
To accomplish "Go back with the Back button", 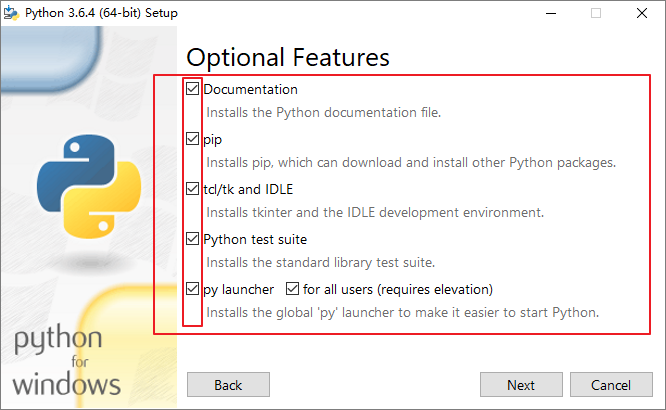I will coord(228,385).
